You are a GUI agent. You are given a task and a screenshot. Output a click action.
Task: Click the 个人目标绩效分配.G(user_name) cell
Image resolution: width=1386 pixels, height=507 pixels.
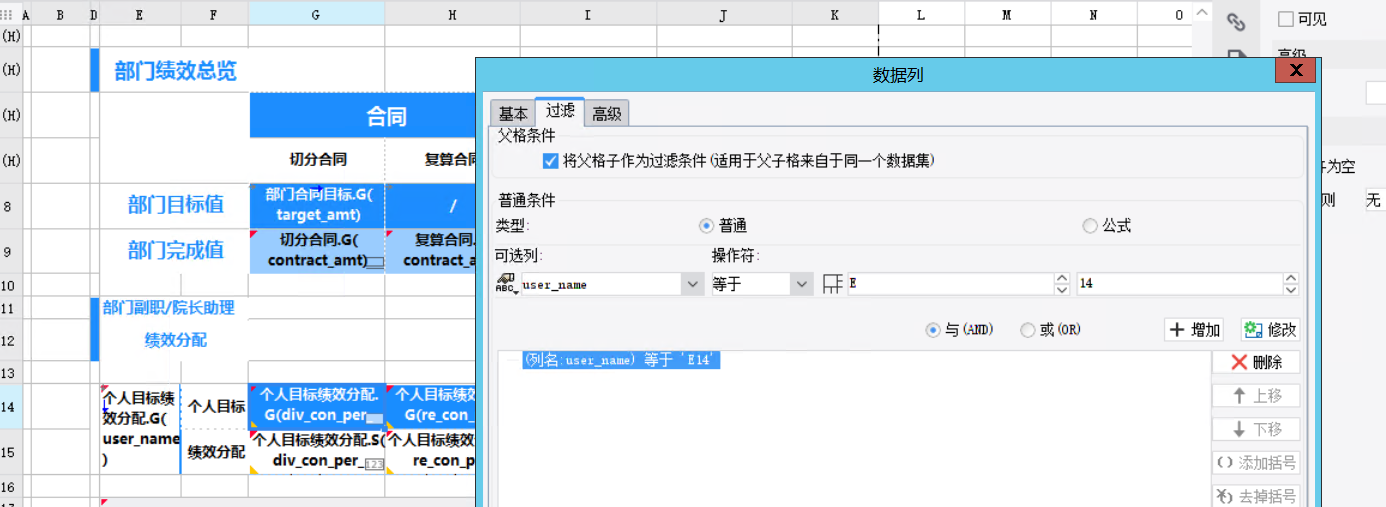click(140, 428)
